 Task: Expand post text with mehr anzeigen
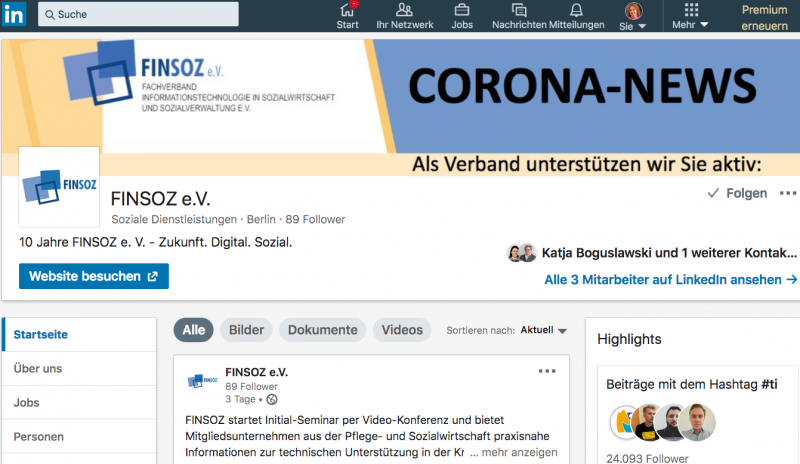(x=519, y=453)
